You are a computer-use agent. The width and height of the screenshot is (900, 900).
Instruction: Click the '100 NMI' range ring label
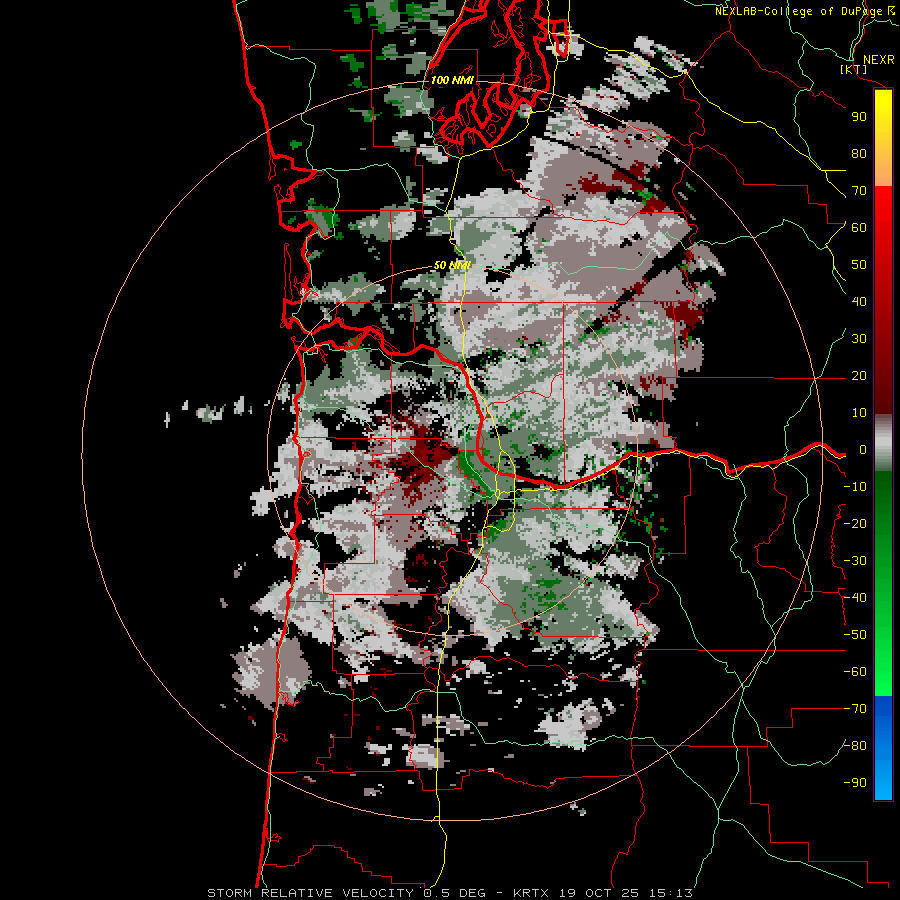(452, 80)
